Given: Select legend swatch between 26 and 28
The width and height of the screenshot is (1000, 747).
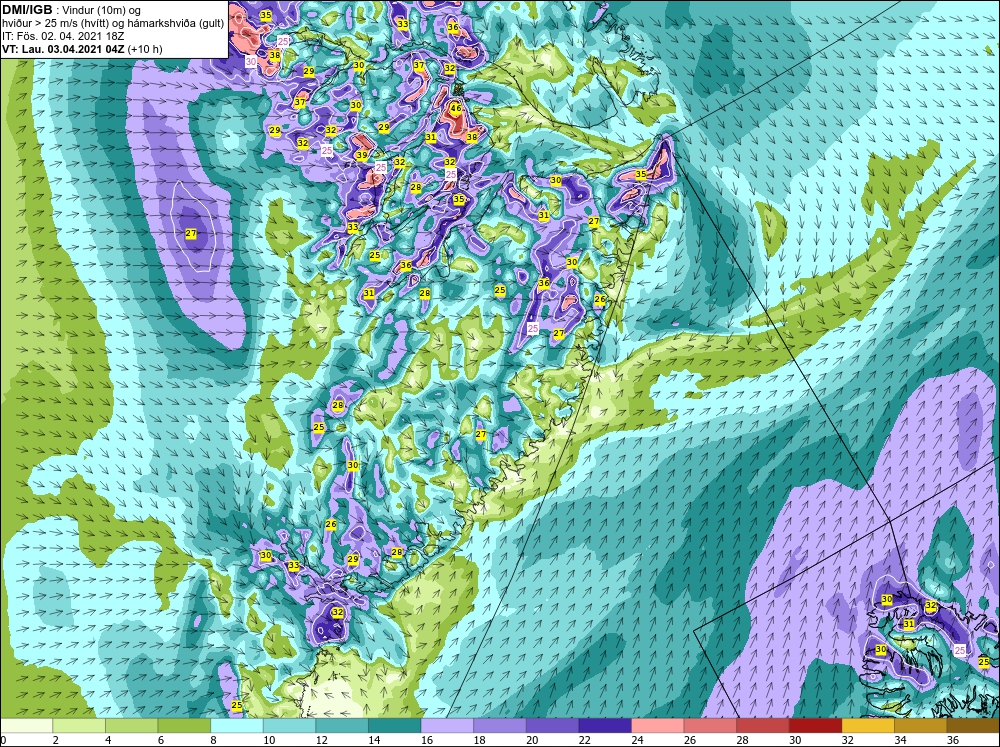Looking at the screenshot, I should pos(710,726).
